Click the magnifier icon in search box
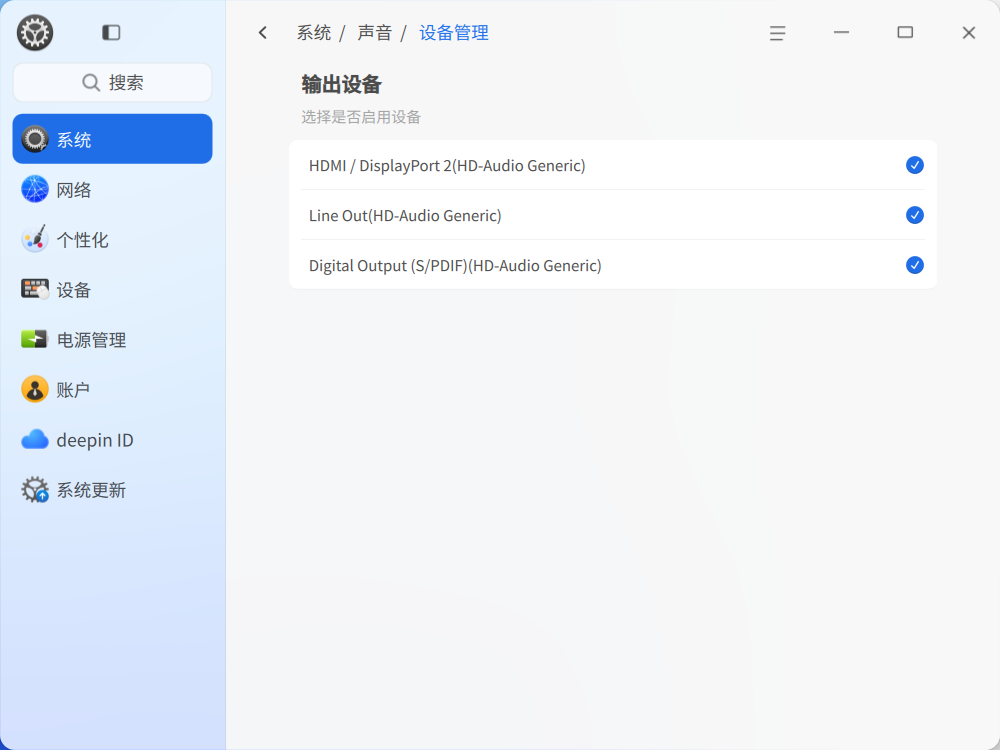This screenshot has height=750, width=1000. tap(91, 82)
